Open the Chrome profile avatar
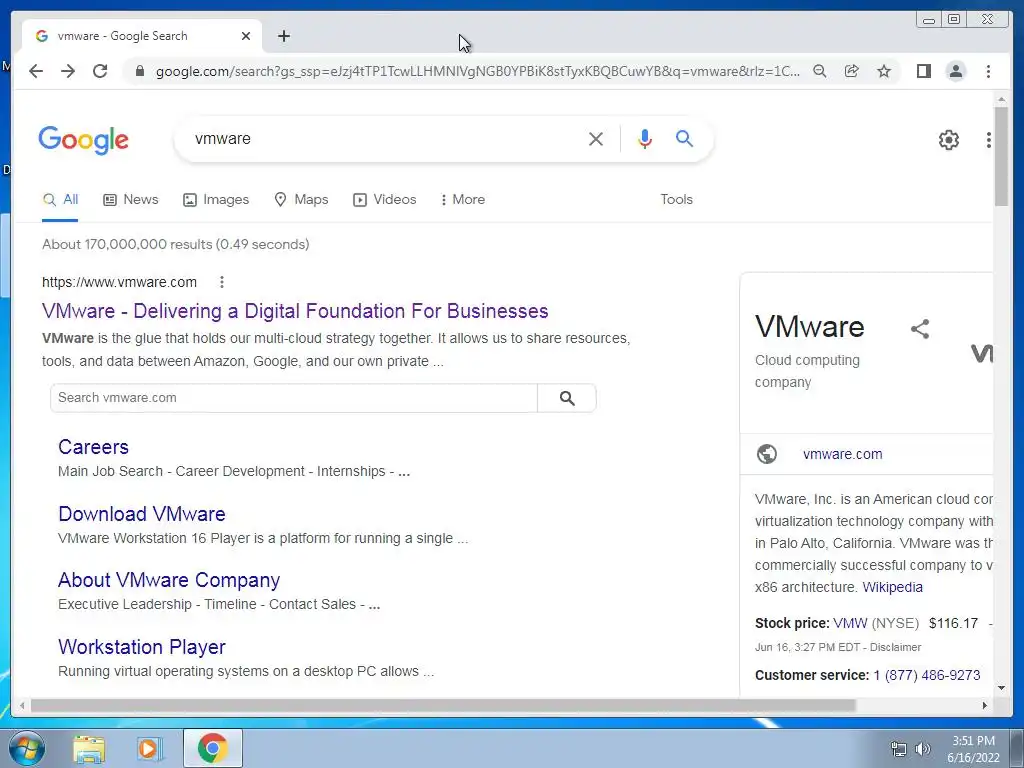Viewport: 1024px width, 768px height. click(955, 71)
